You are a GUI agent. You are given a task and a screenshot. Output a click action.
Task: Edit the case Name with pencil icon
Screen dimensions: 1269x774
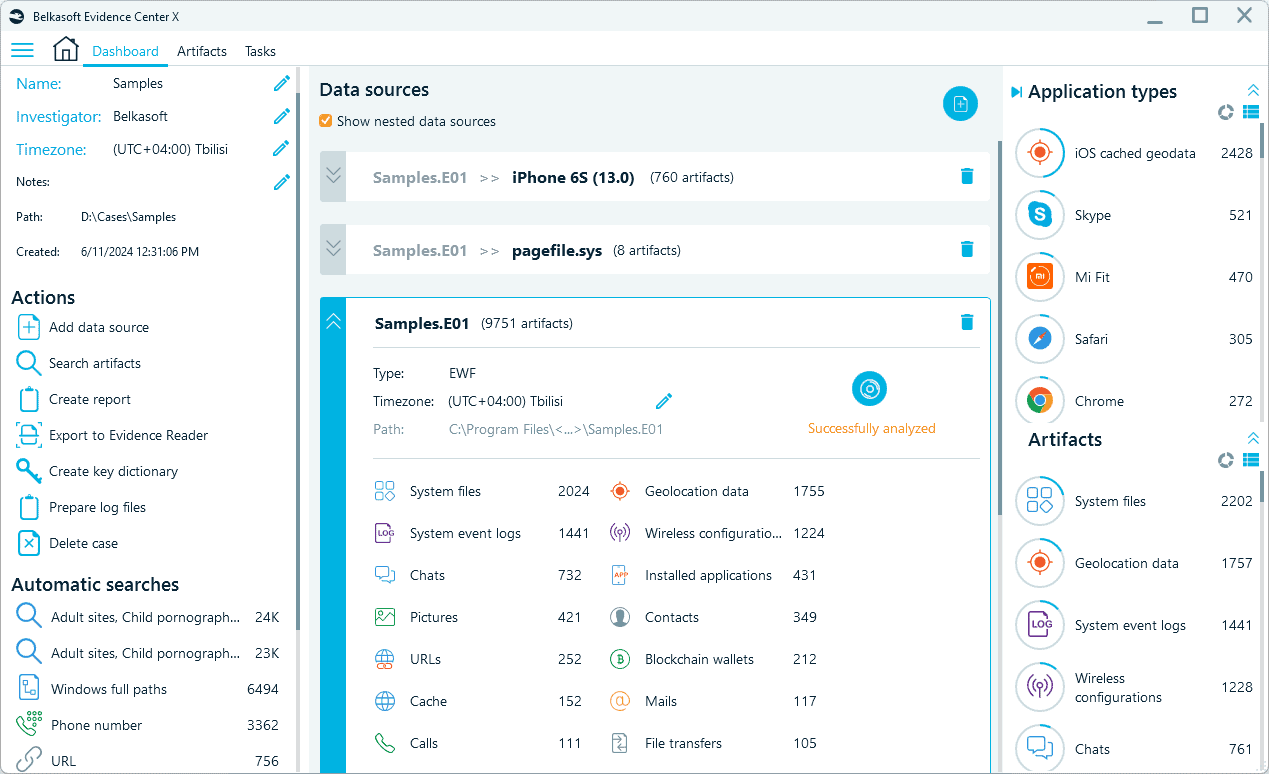[282, 84]
